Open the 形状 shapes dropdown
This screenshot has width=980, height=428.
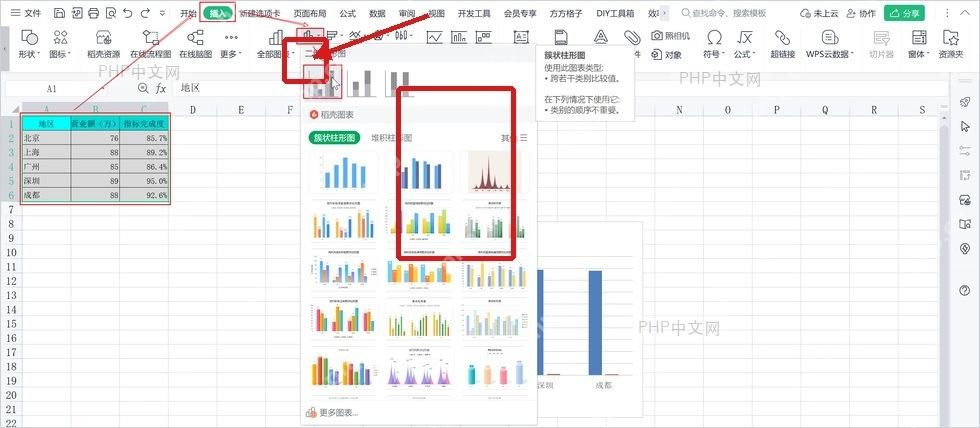[29, 44]
